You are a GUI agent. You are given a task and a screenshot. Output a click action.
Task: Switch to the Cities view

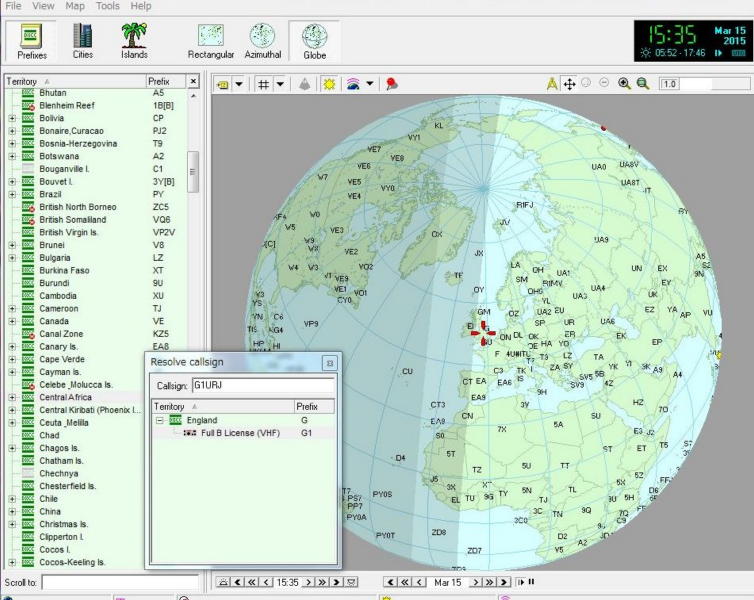tap(83, 40)
